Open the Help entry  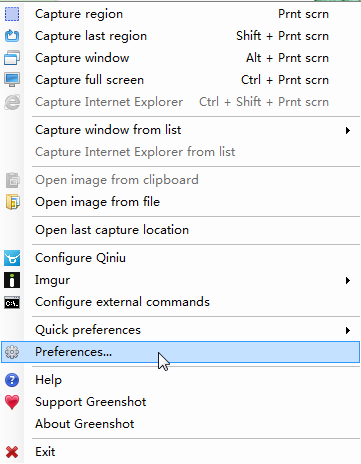click(180, 380)
